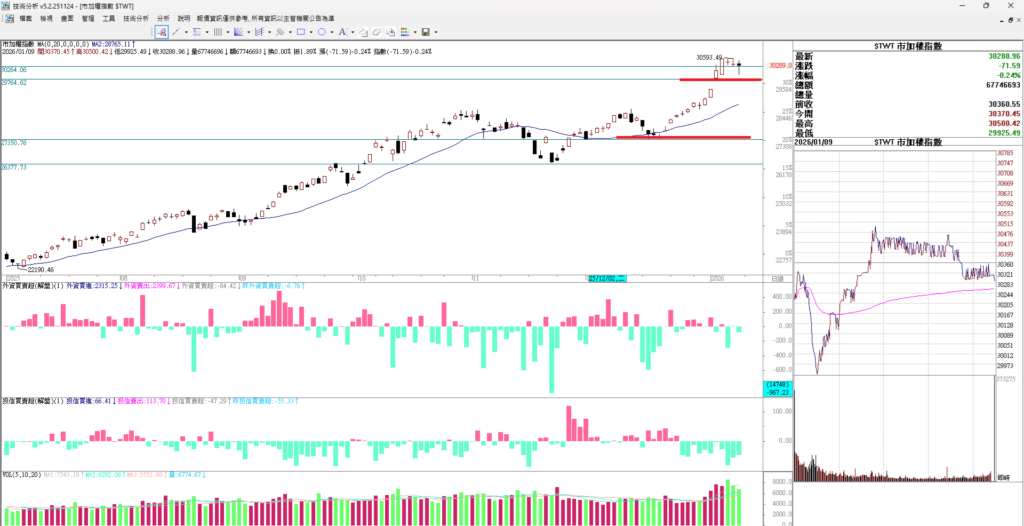Open the 工具 menu
1024x526 pixels.
coord(109,18)
